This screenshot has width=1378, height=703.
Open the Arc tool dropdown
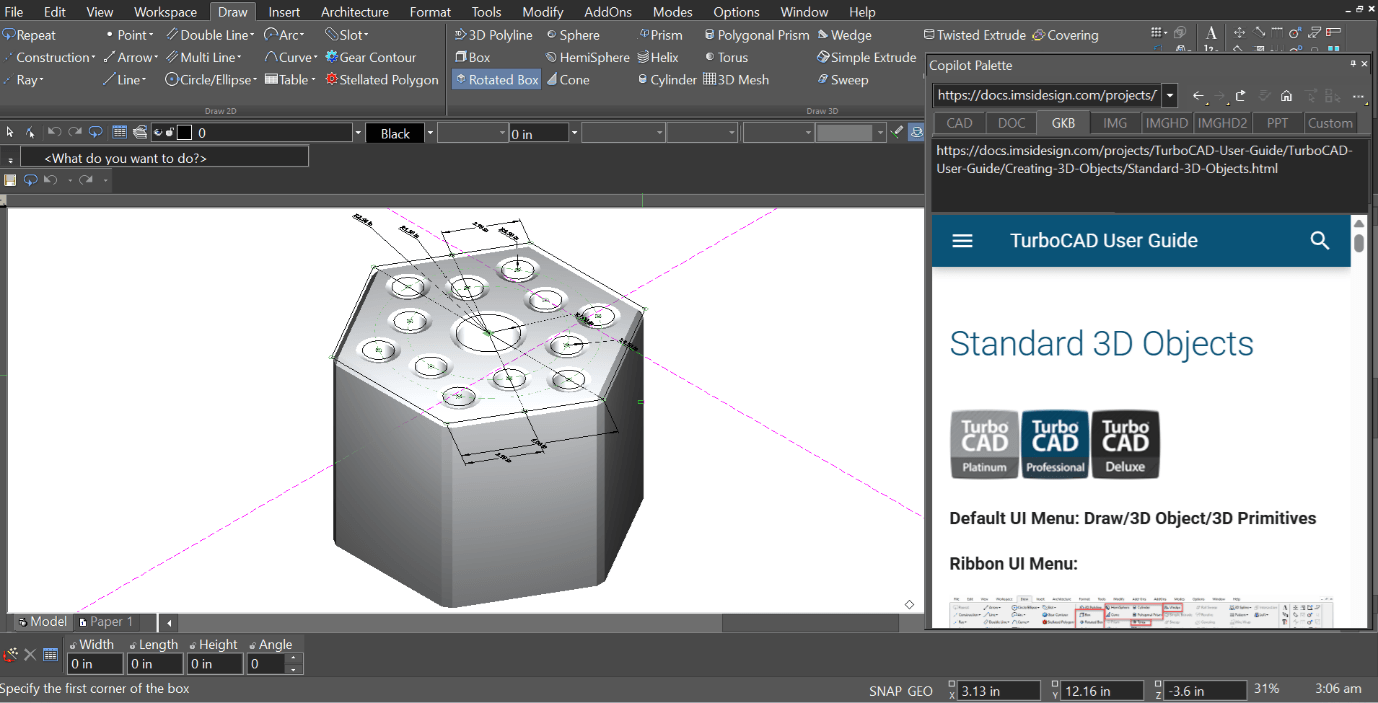coord(301,35)
